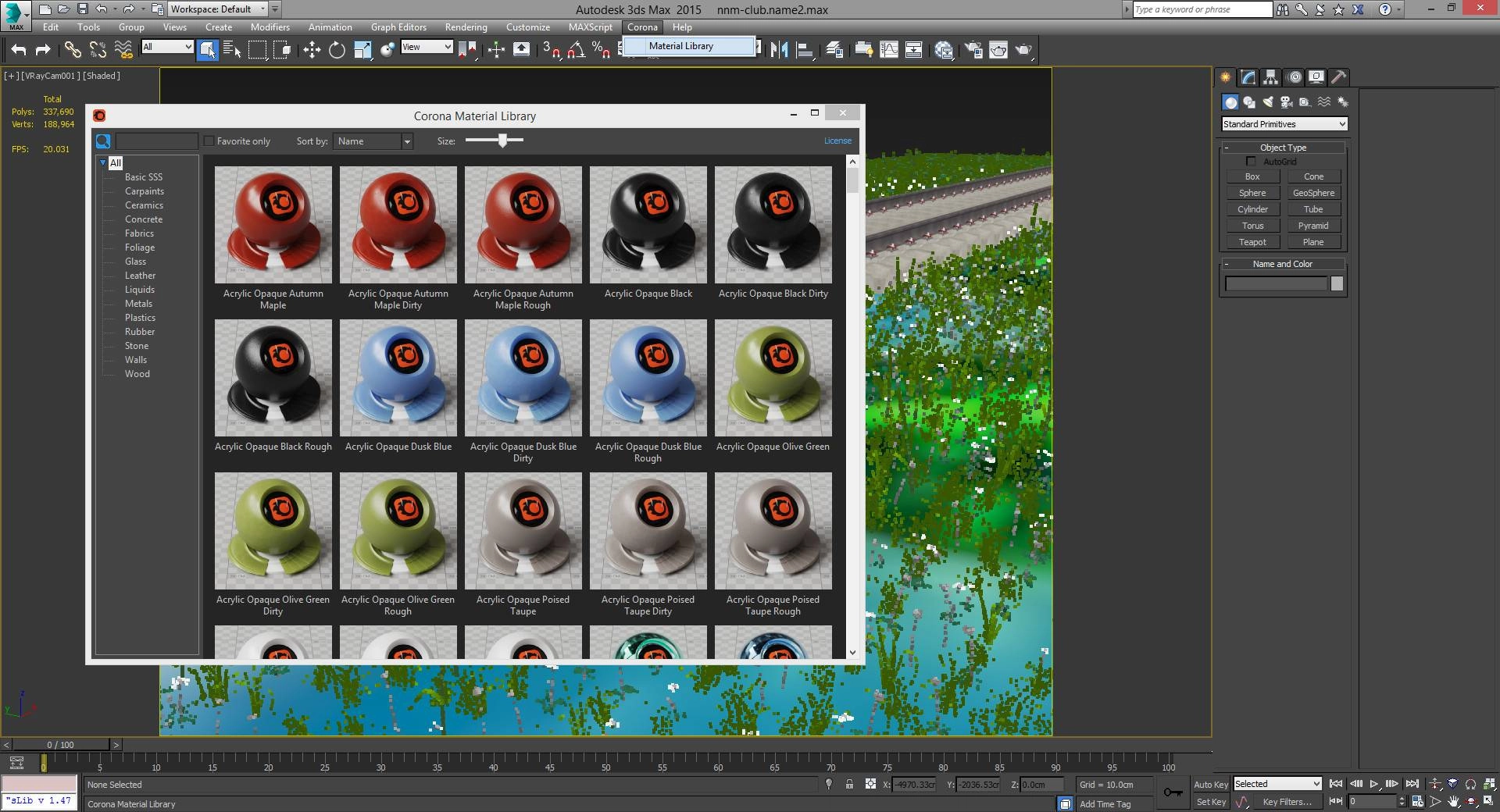Choose the Rectangular Selection Region tool

click(x=257, y=50)
